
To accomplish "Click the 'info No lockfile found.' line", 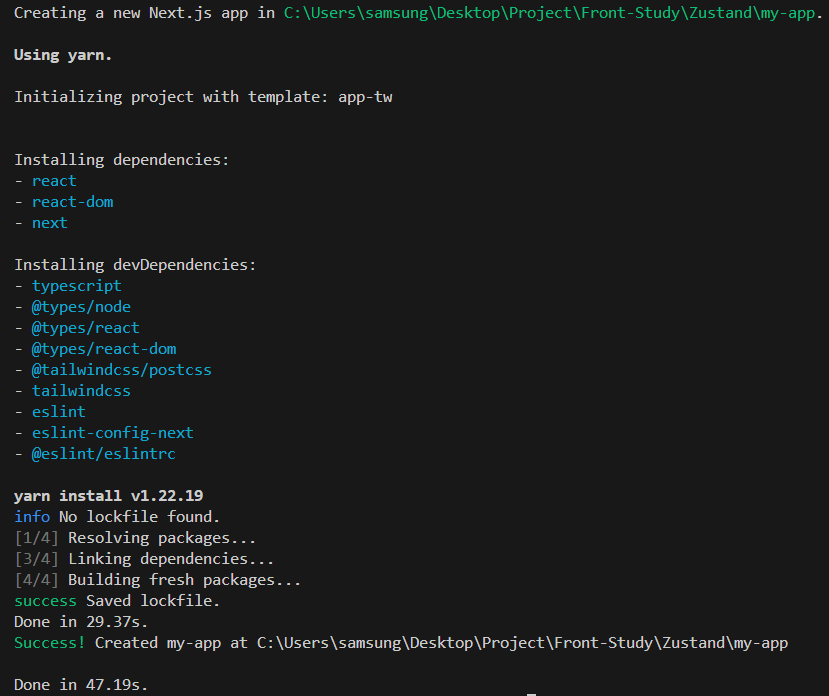I will [117, 517].
